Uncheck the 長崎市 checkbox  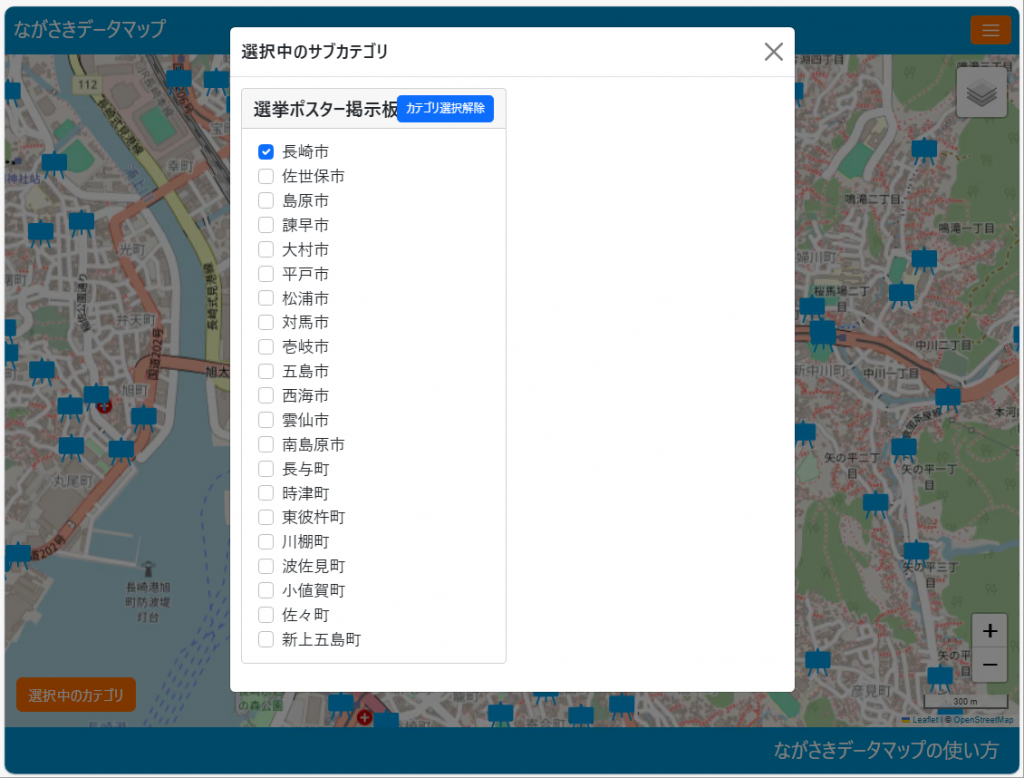pos(266,152)
